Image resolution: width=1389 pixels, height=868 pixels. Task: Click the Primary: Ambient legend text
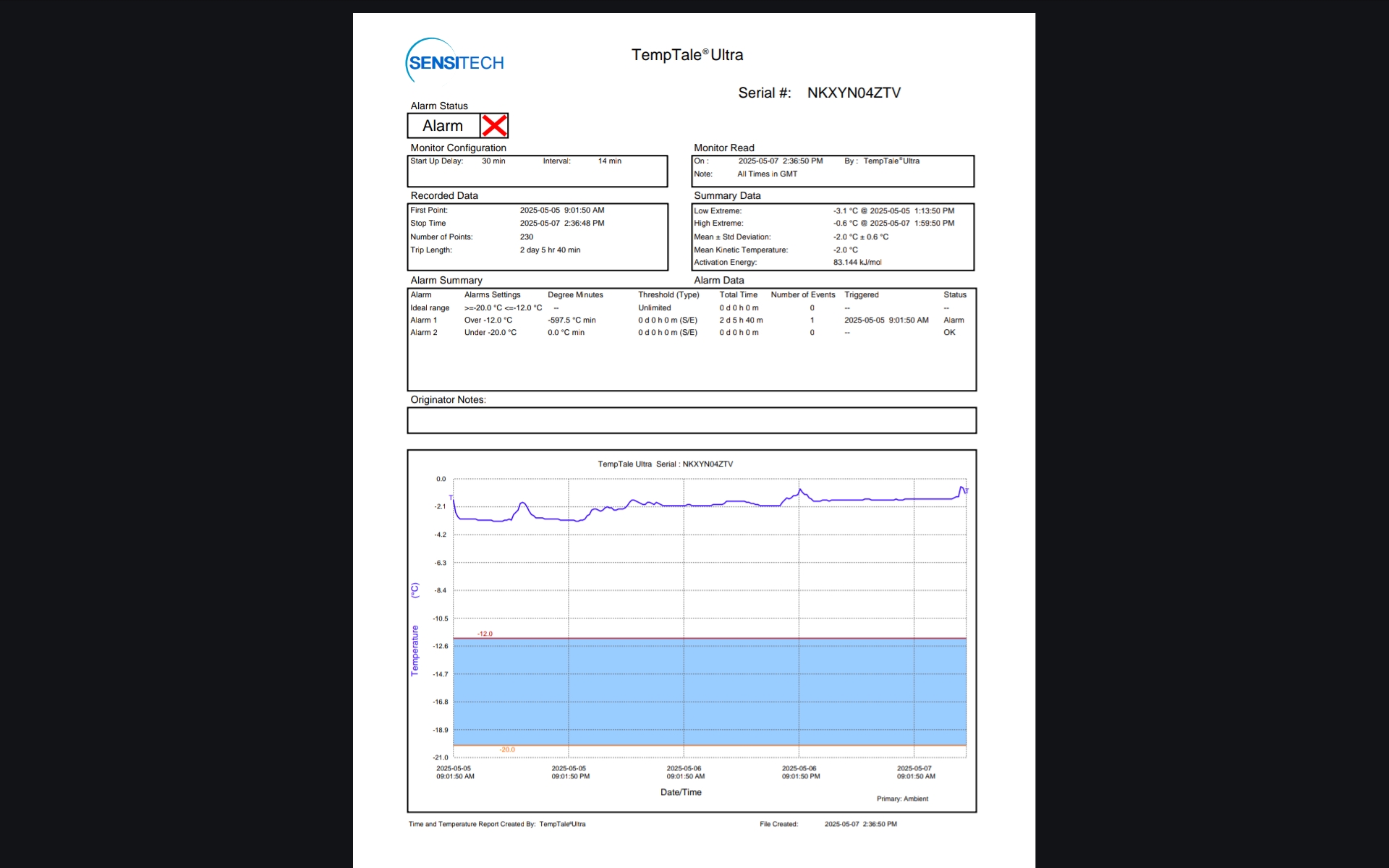coord(902,799)
